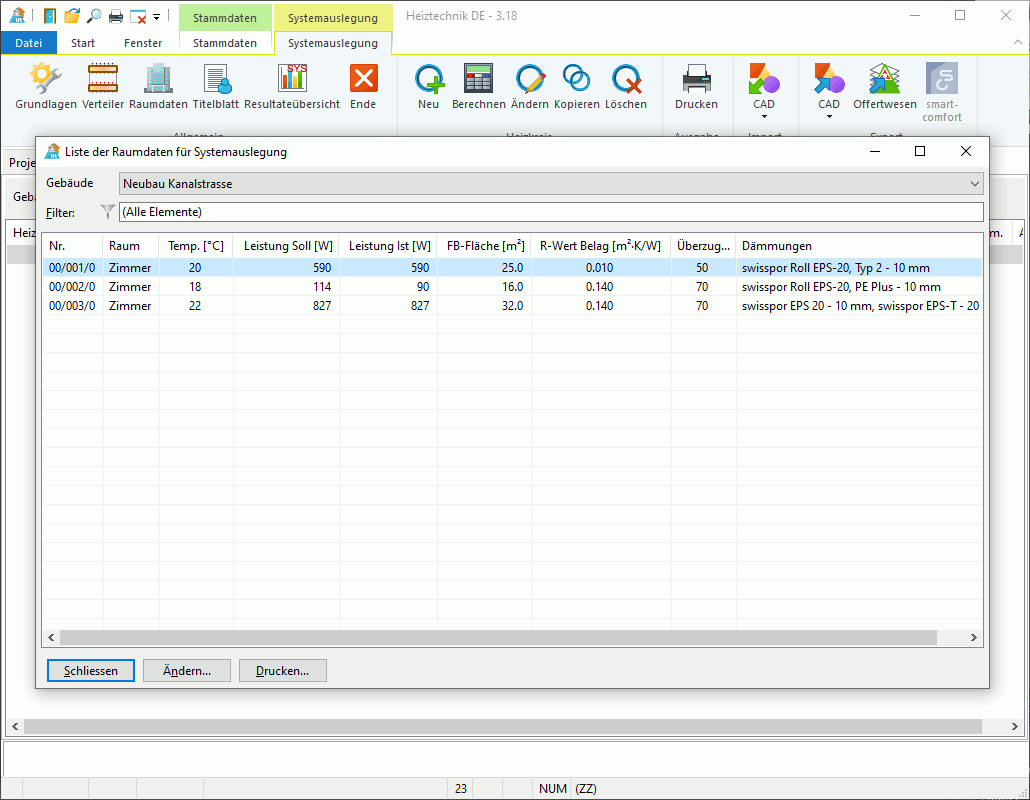The image size is (1030, 800).
Task: Click the swisspor Roll EPS-20, PE Plus cell
Action: click(x=859, y=286)
